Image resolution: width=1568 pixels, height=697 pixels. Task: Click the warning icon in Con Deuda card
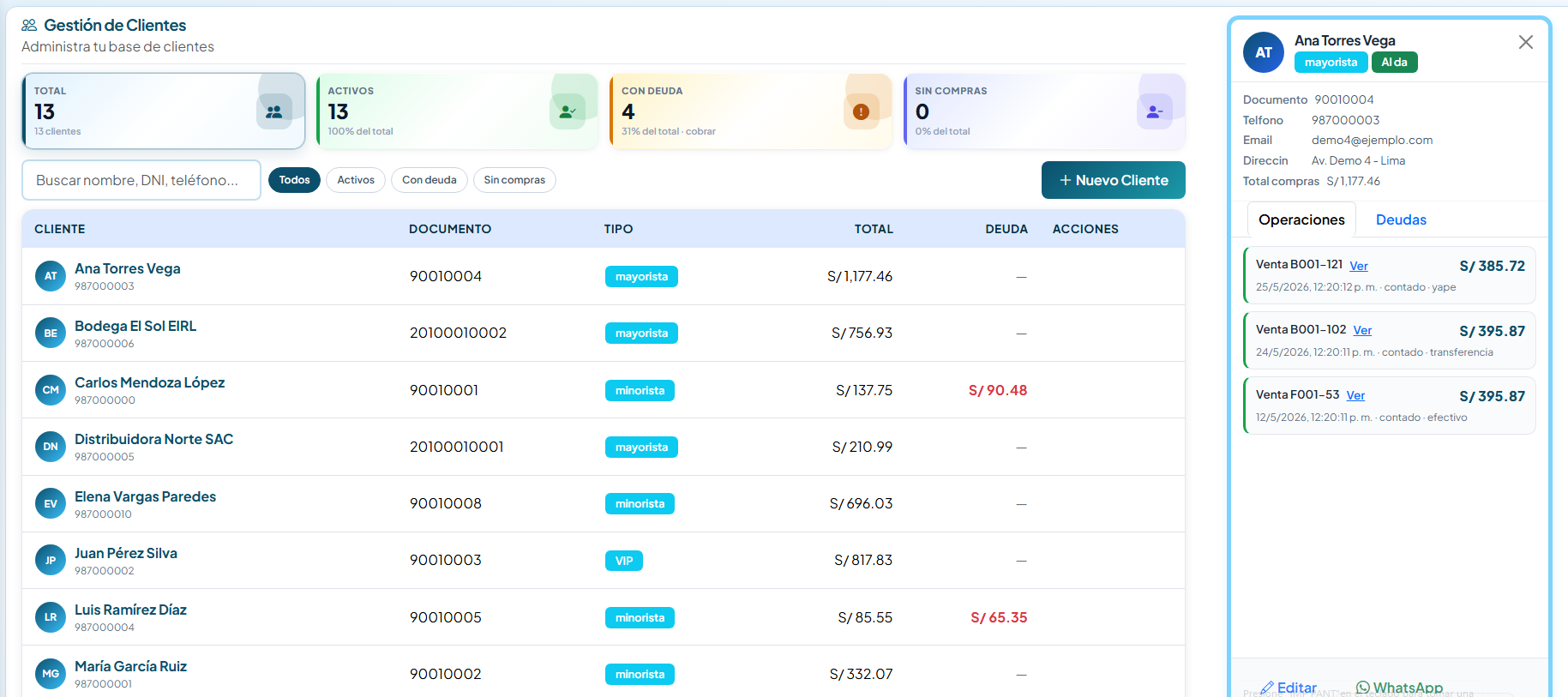(862, 111)
